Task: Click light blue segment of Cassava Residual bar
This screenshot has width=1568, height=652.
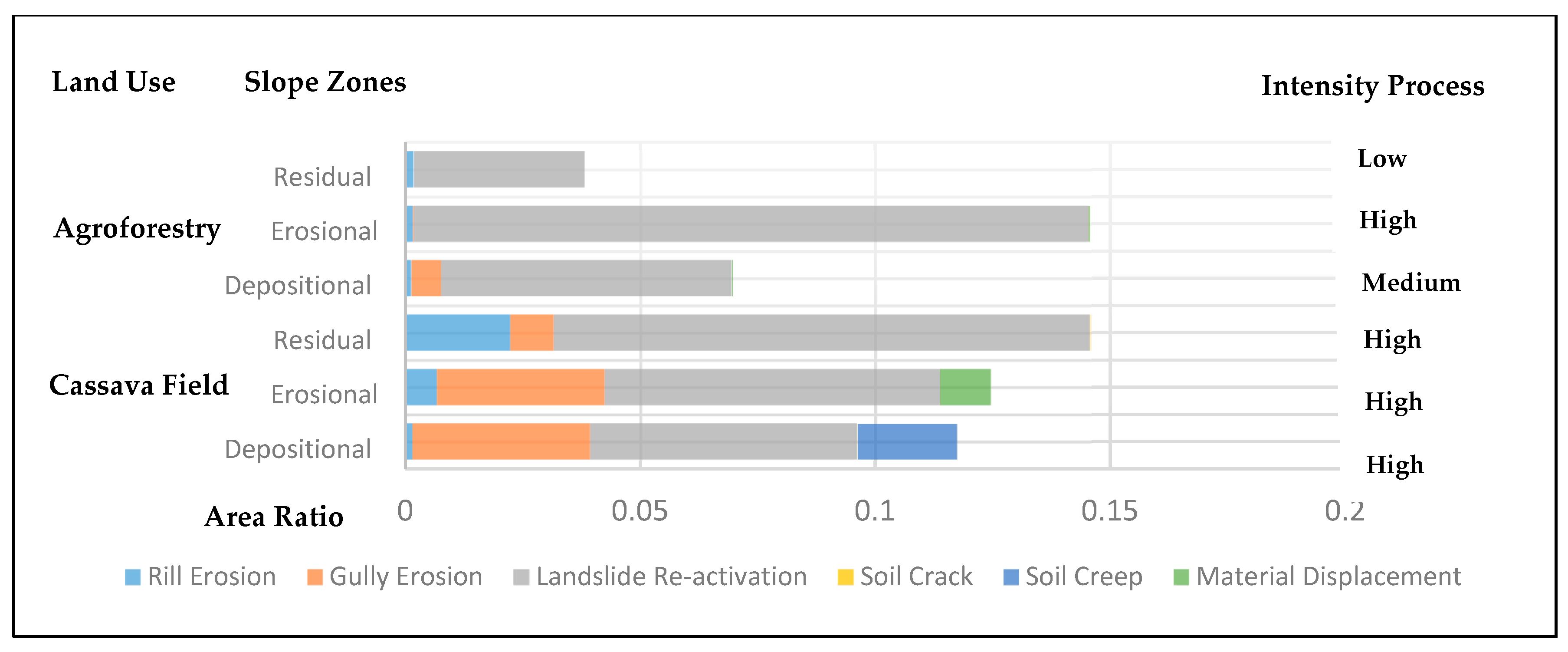Action: point(458,333)
